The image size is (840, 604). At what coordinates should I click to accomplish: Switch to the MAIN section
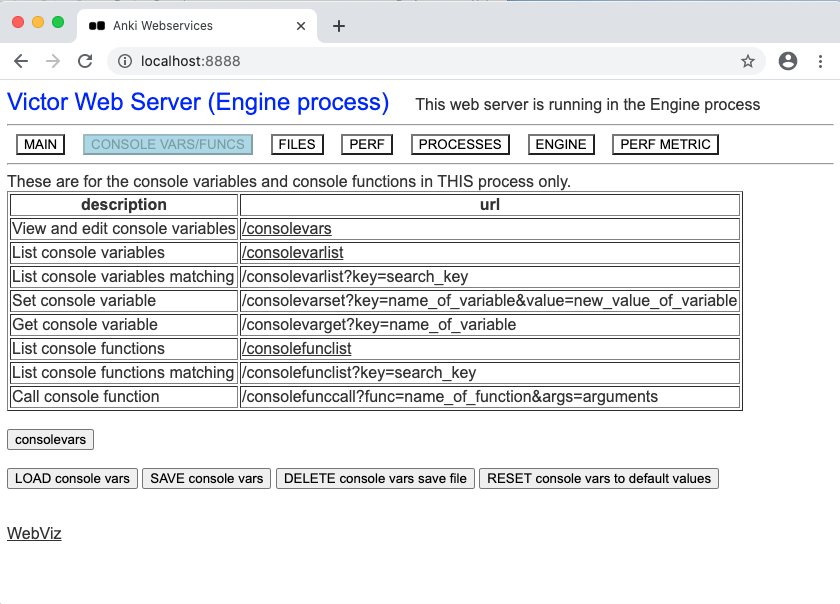coord(39,144)
